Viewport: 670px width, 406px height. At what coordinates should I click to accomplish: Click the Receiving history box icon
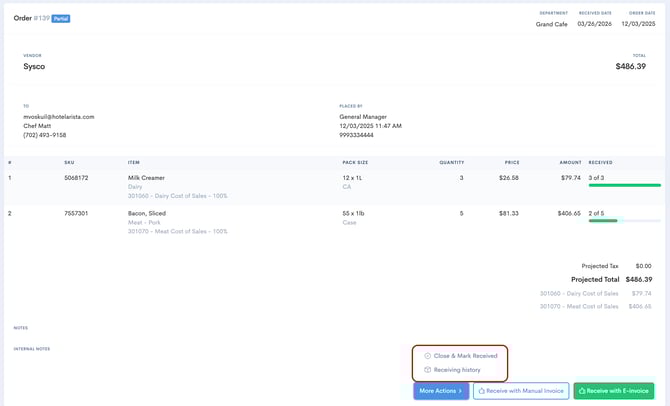click(x=428, y=370)
